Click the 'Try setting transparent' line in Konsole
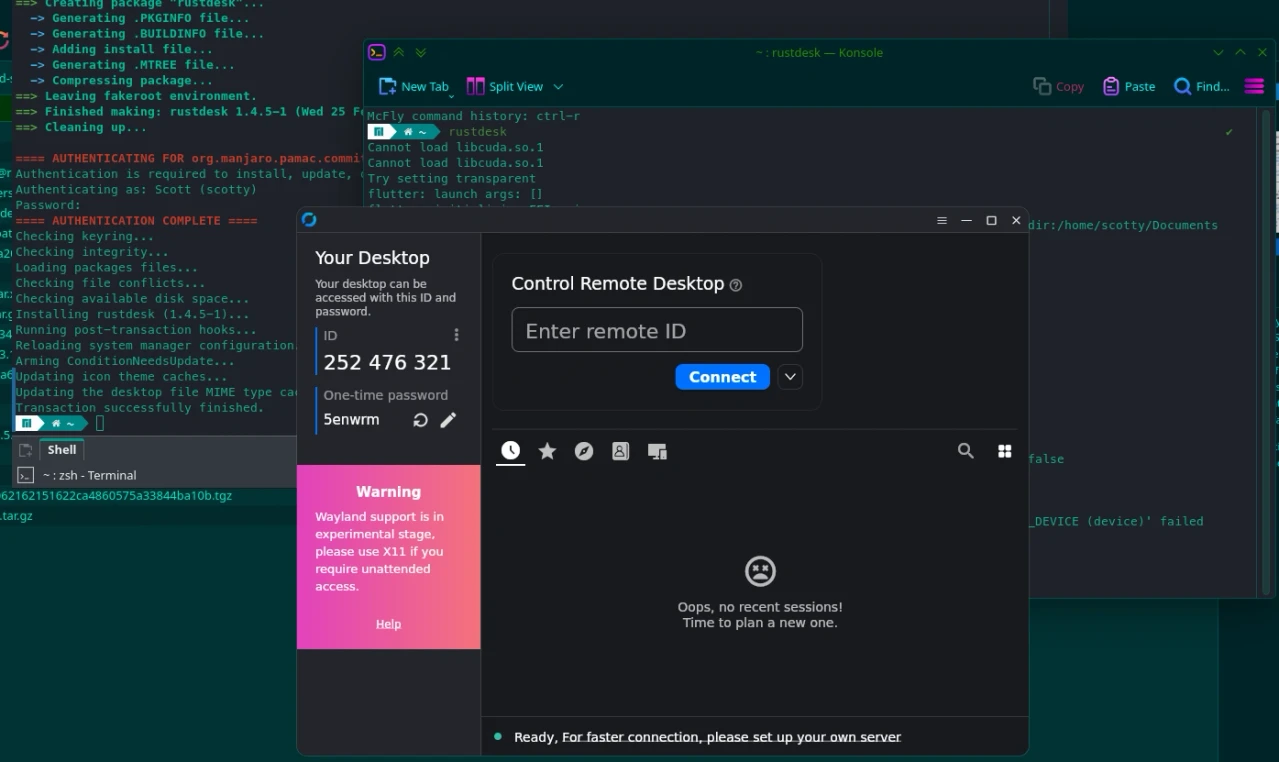Image resolution: width=1279 pixels, height=762 pixels. 452,178
